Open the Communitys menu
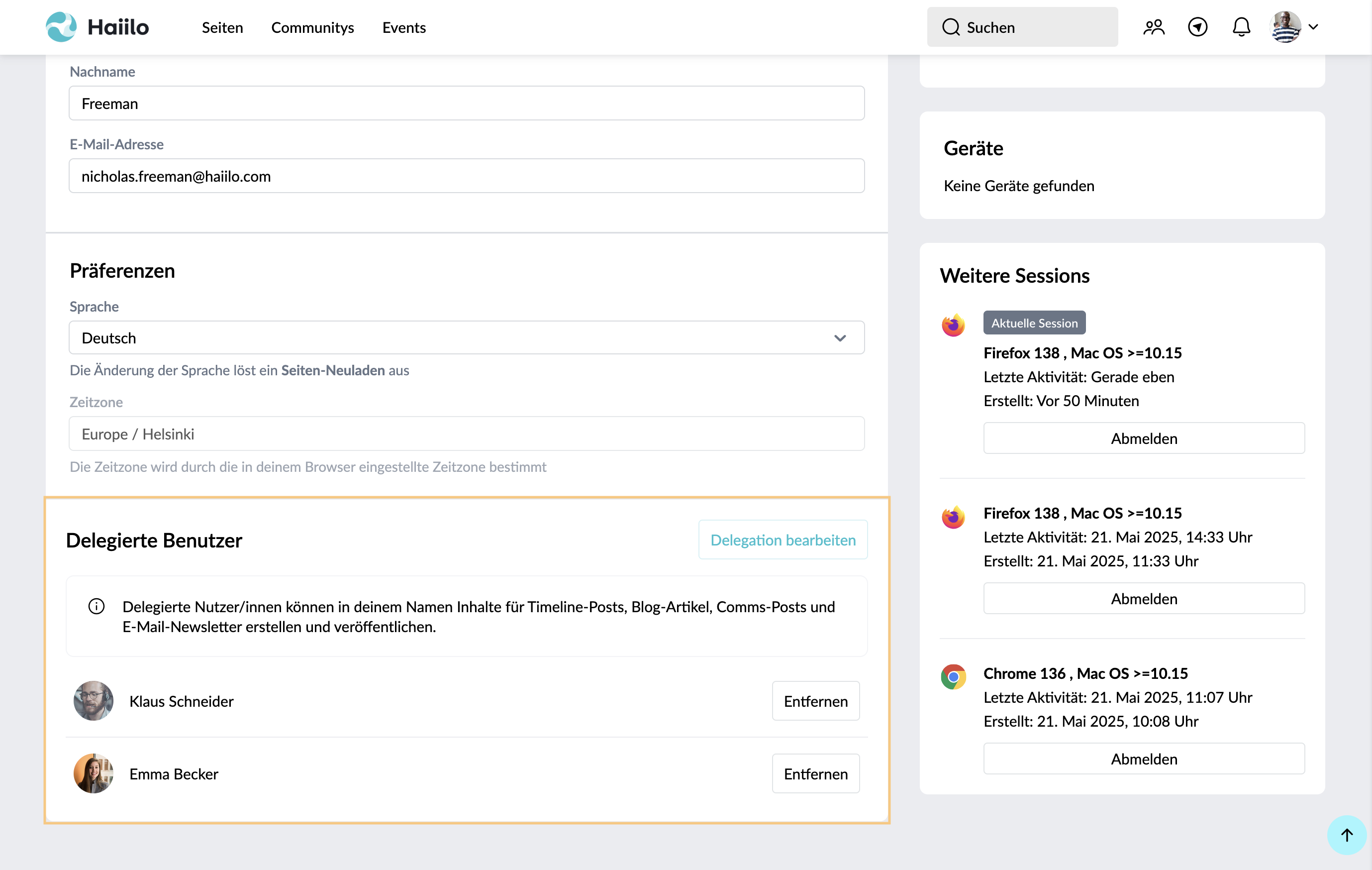The height and width of the screenshot is (870, 1372). pos(312,27)
